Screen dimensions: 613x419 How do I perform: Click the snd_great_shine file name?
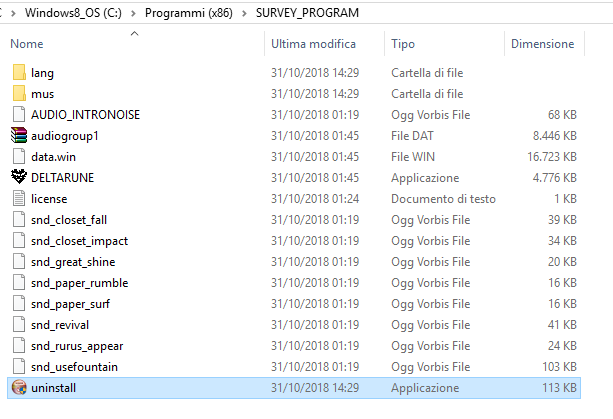(x=73, y=262)
